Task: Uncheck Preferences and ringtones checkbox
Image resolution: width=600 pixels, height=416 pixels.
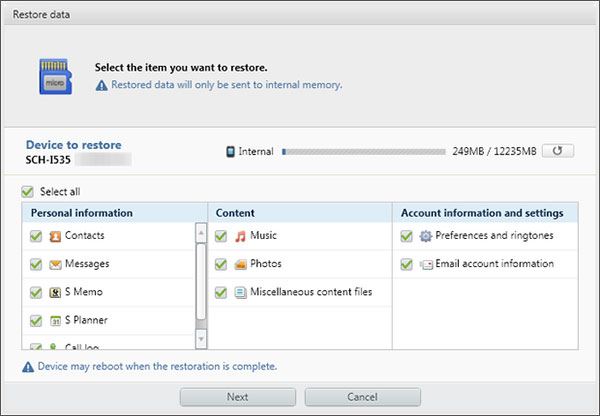Action: 406,236
